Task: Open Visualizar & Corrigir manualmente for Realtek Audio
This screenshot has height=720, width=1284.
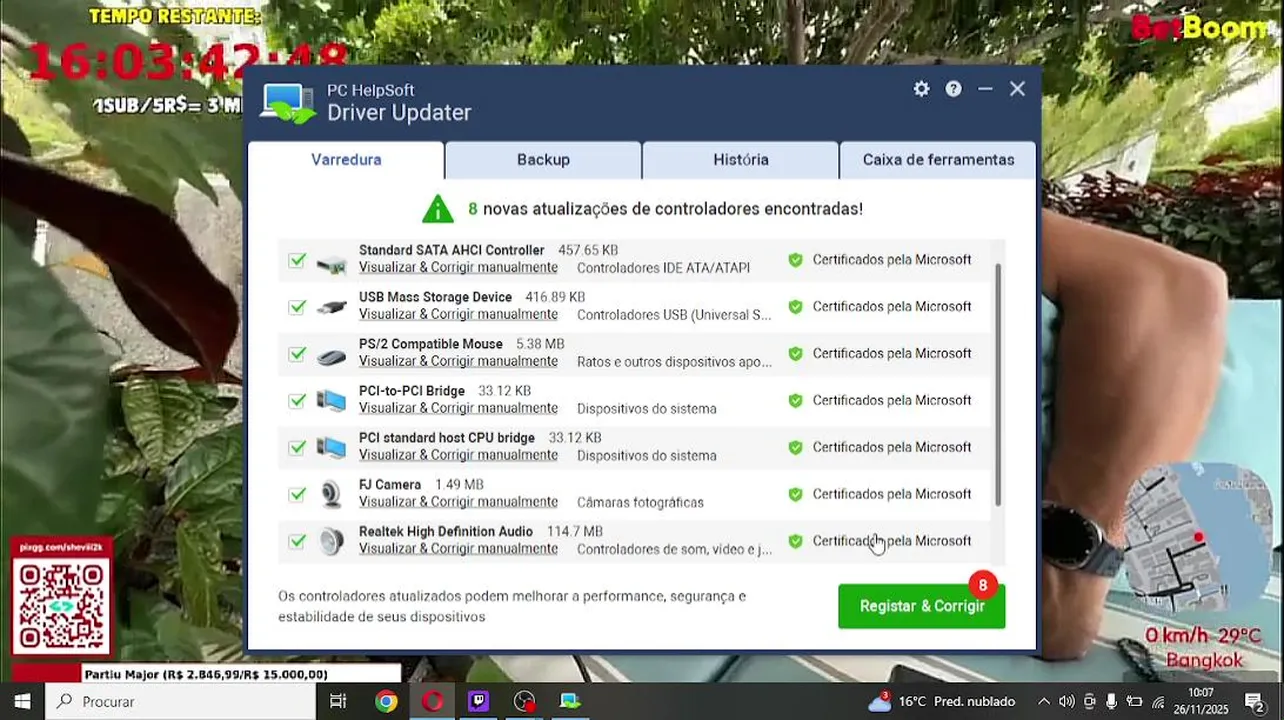Action: pos(458,549)
